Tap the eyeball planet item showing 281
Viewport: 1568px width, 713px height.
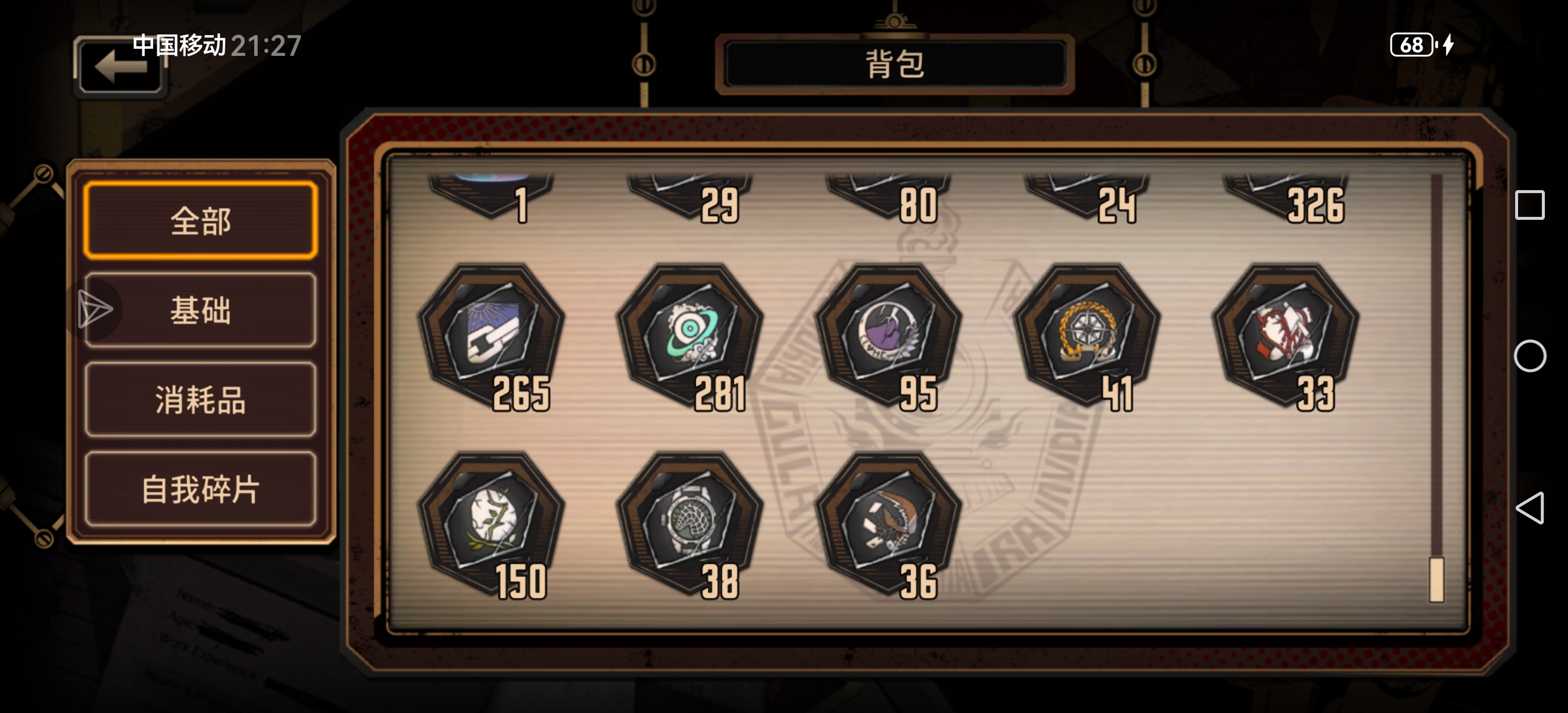[690, 335]
